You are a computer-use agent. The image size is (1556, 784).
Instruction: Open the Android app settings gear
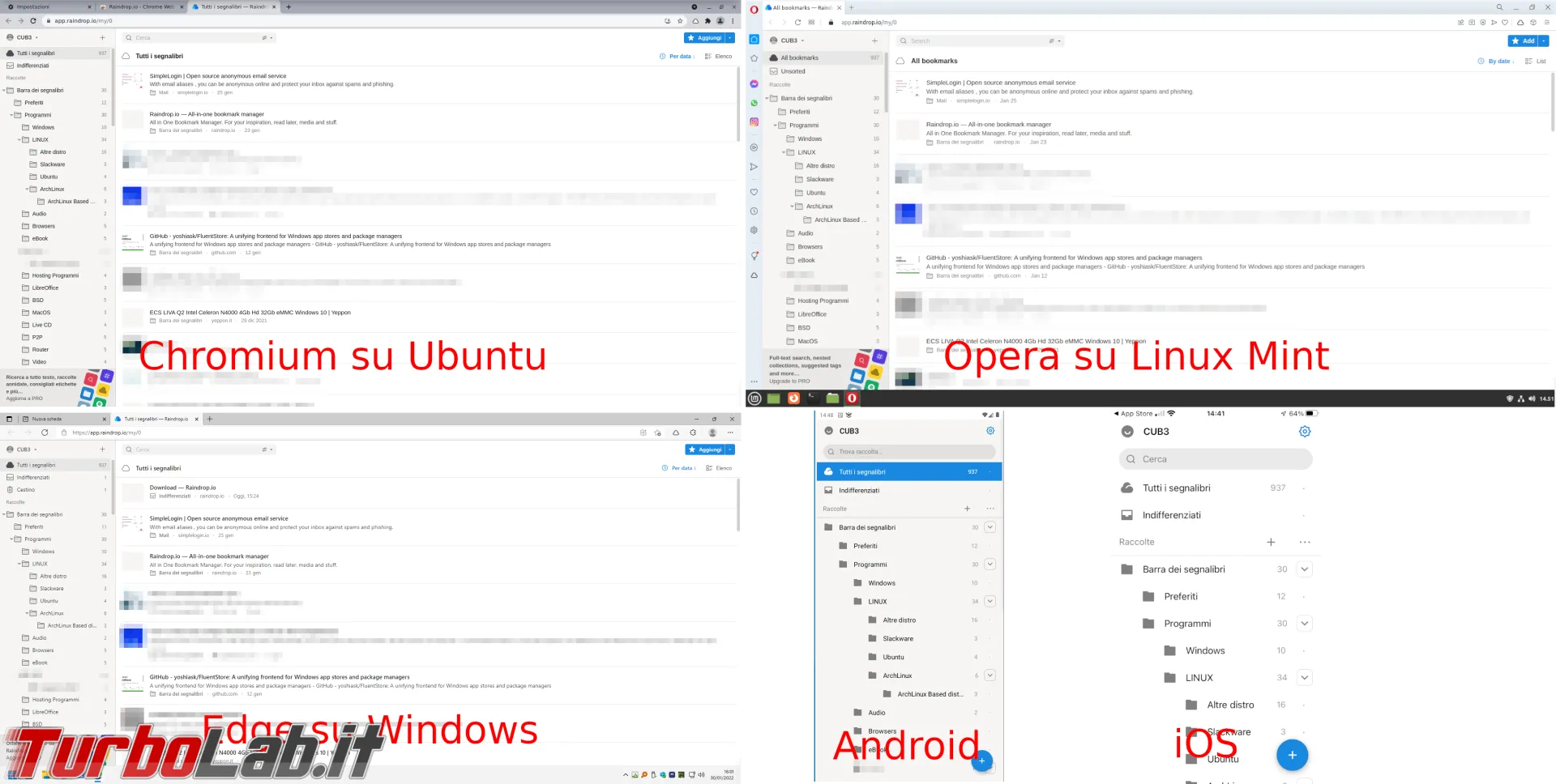(990, 431)
